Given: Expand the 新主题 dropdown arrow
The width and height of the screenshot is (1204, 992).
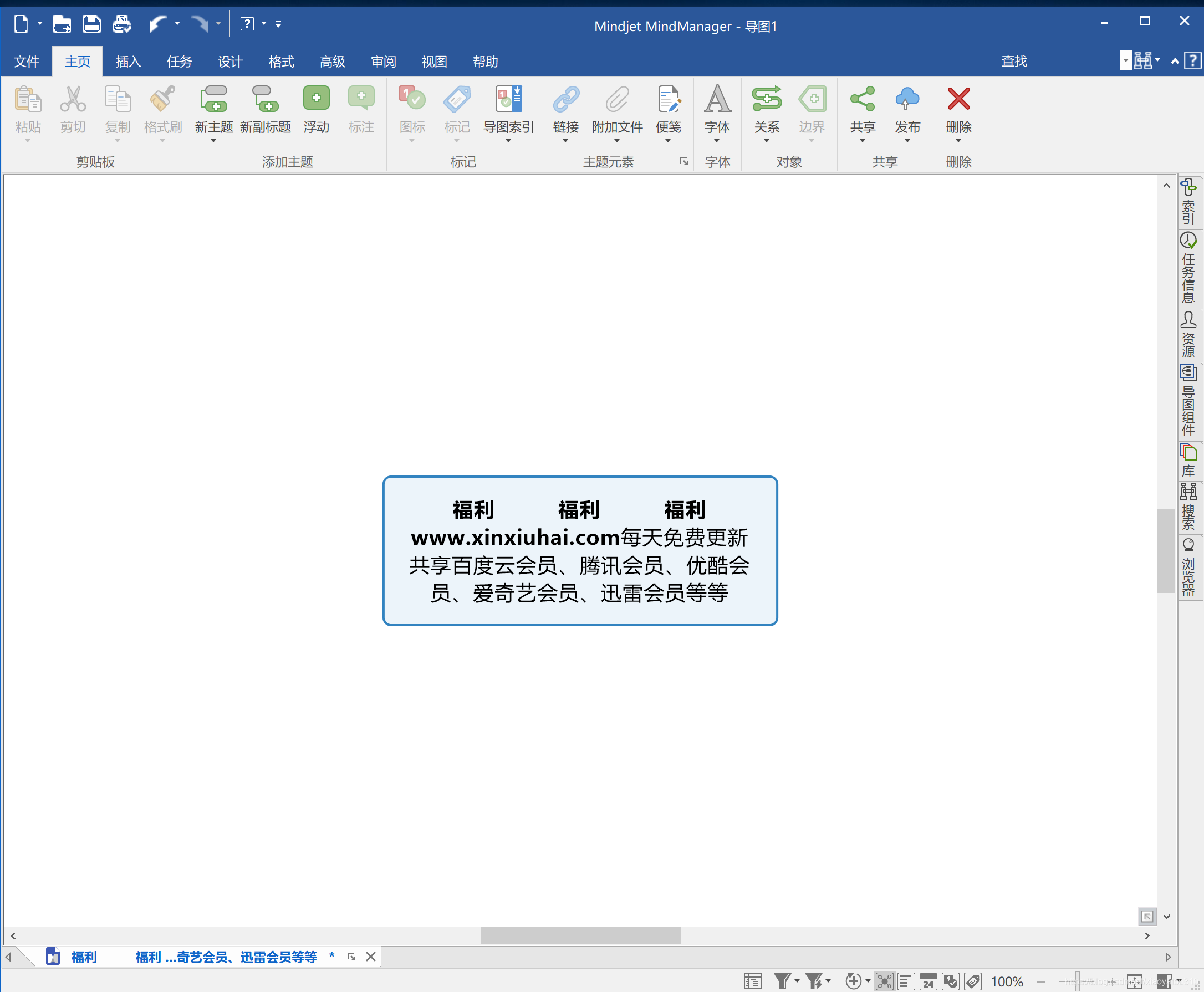Looking at the screenshot, I should coord(214,141).
